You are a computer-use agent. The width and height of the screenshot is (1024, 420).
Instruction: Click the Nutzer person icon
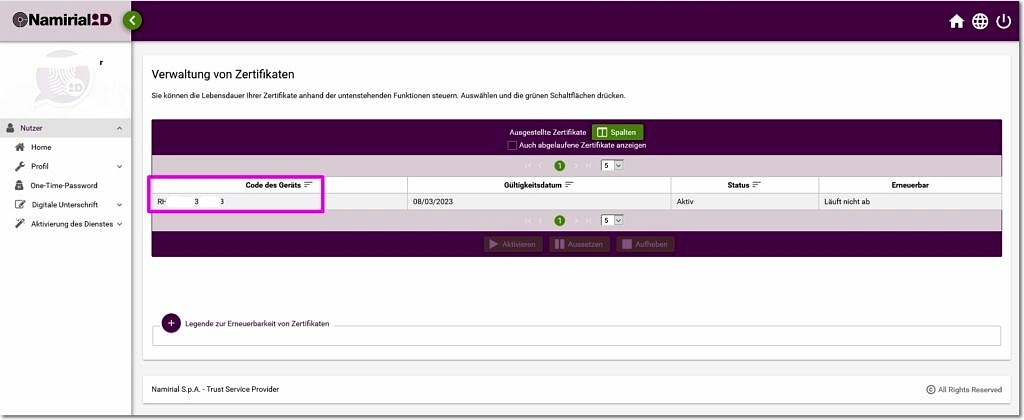(10, 129)
